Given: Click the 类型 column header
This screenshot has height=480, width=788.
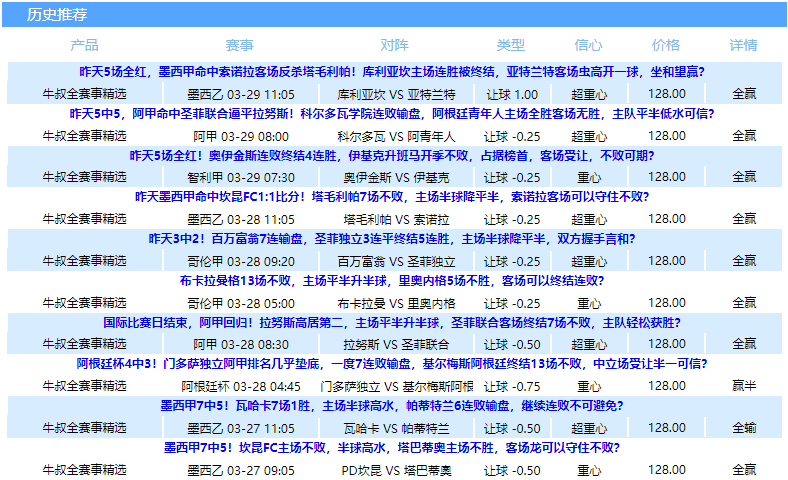Looking at the screenshot, I should [x=511, y=45].
